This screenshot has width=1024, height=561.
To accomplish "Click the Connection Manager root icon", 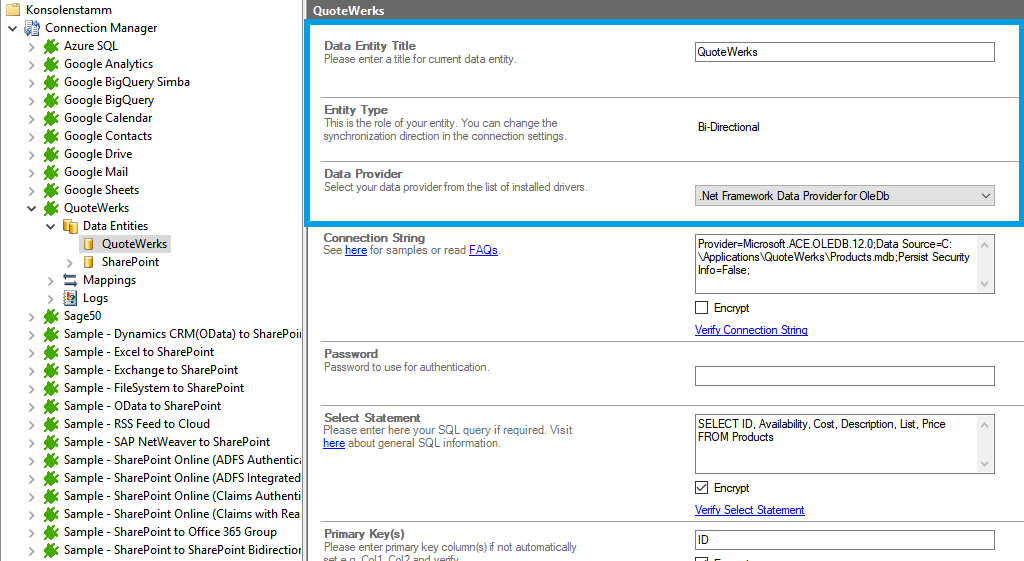I will pyautogui.click(x=32, y=28).
